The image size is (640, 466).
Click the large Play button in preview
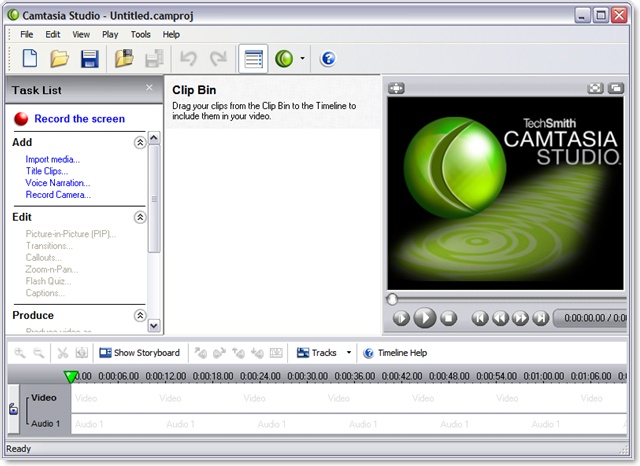[424, 317]
